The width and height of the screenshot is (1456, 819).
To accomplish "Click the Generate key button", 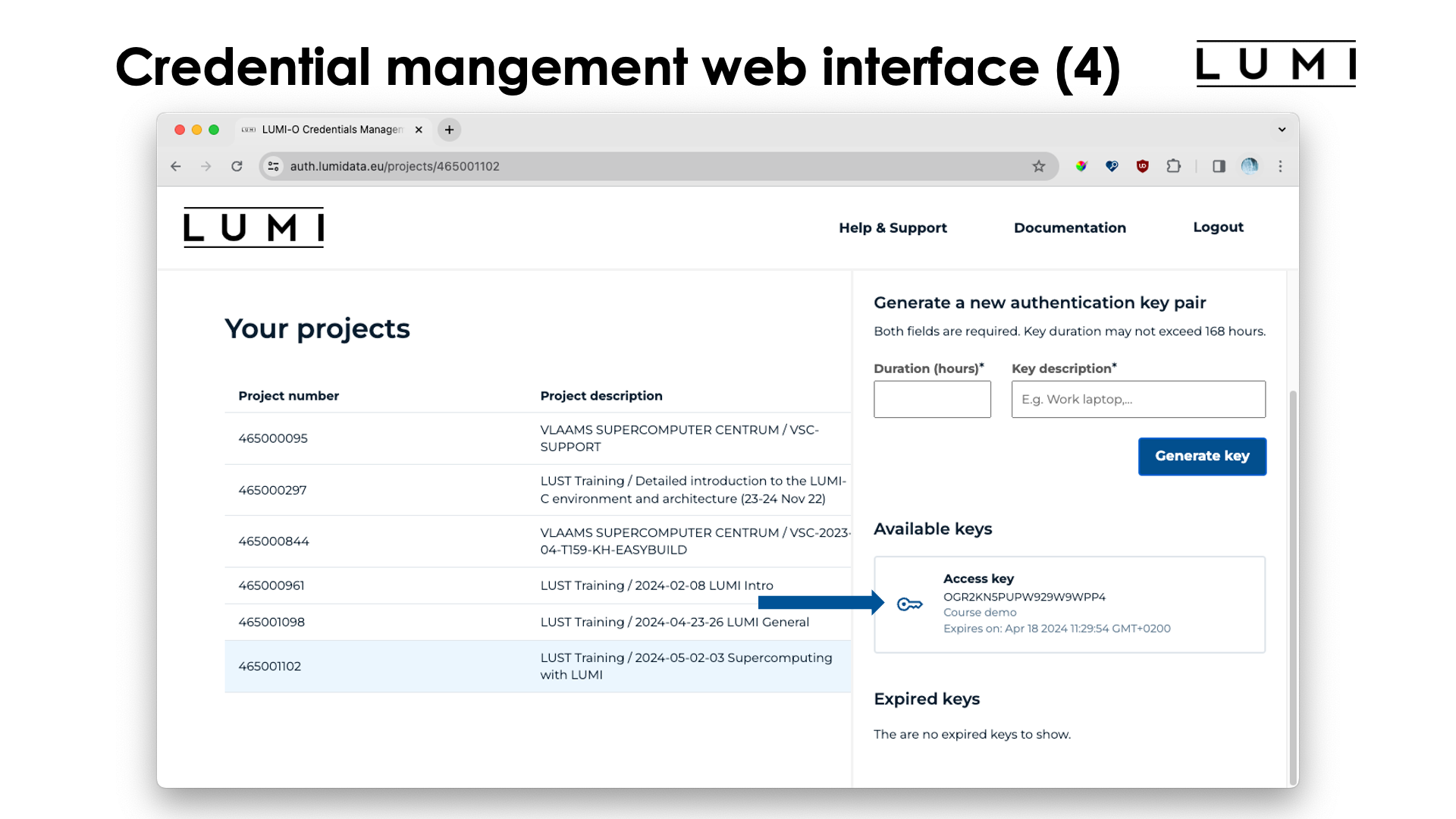I will [x=1202, y=456].
